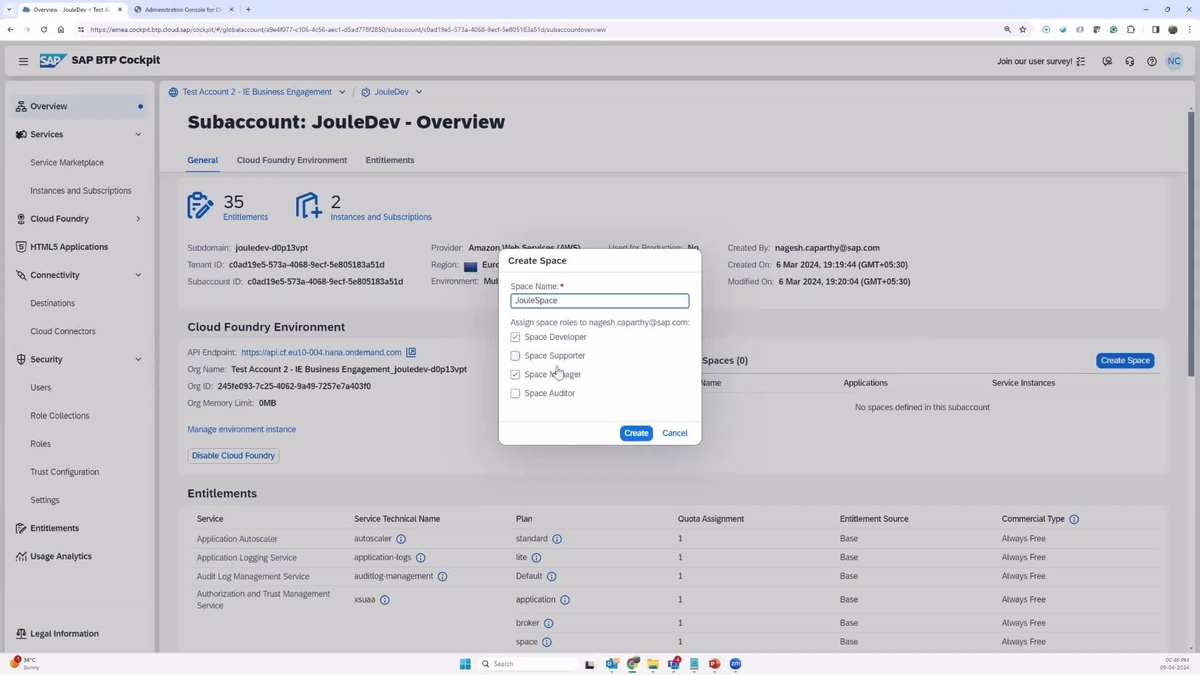The height and width of the screenshot is (675, 1200).
Task: Check the Space Auditor checkbox
Action: tap(515, 394)
